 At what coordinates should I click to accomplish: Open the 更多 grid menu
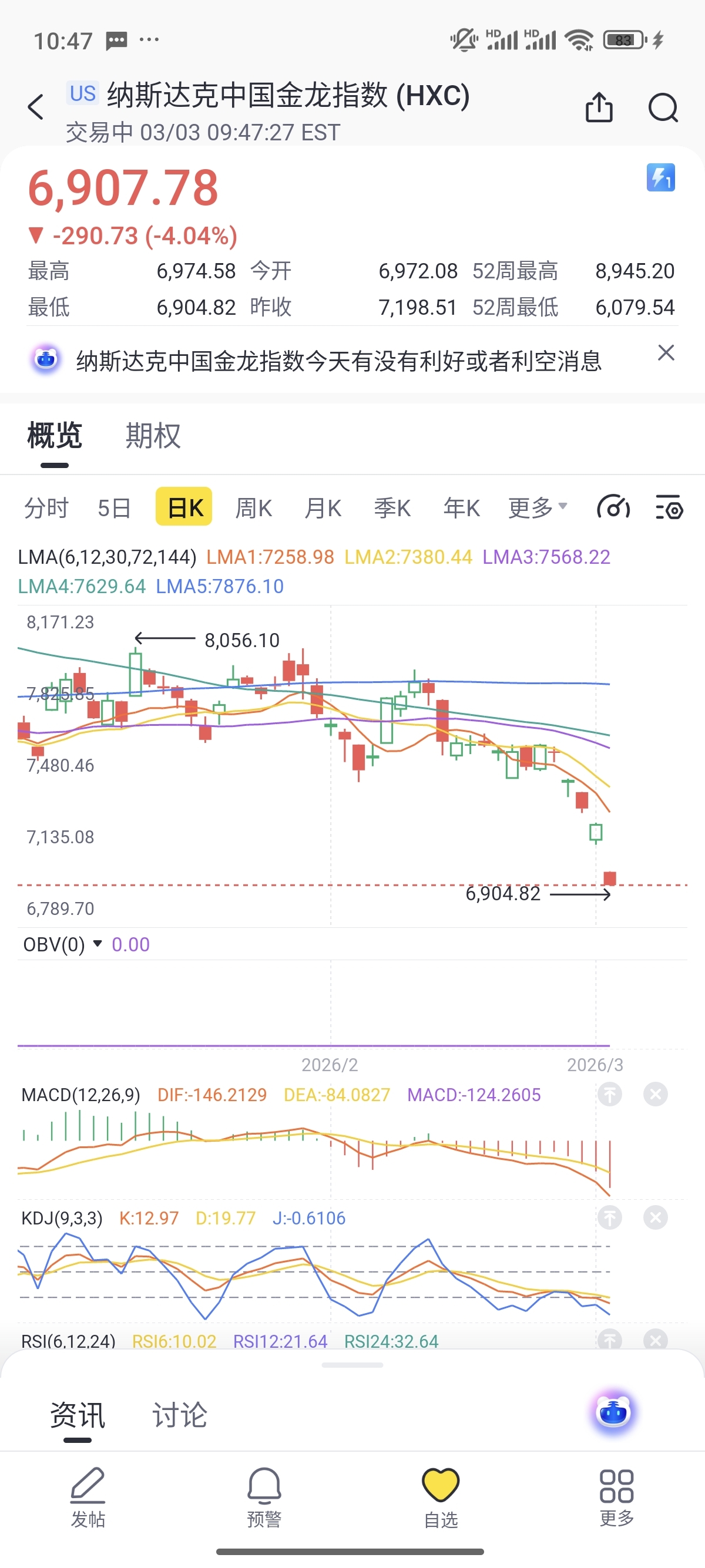point(617,1497)
